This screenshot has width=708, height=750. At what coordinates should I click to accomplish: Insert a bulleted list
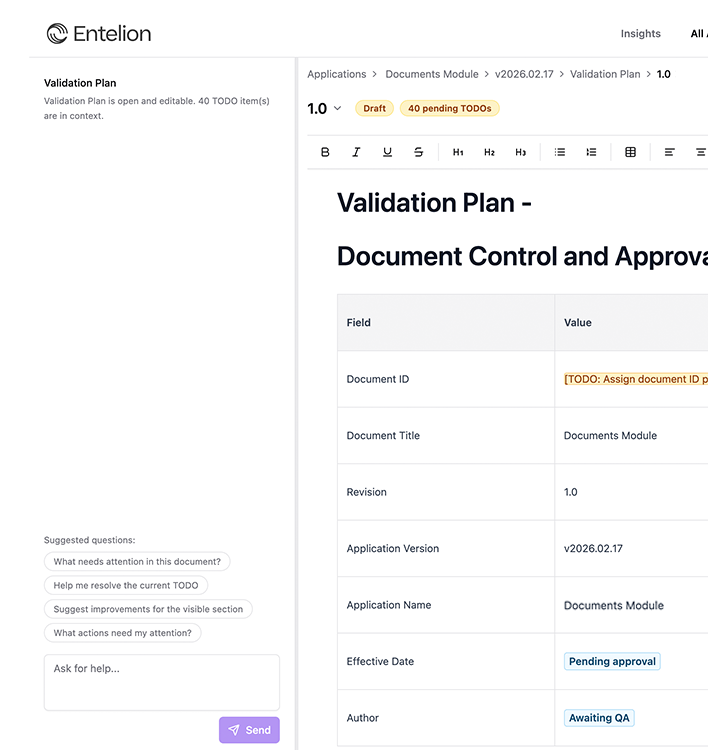(x=560, y=152)
